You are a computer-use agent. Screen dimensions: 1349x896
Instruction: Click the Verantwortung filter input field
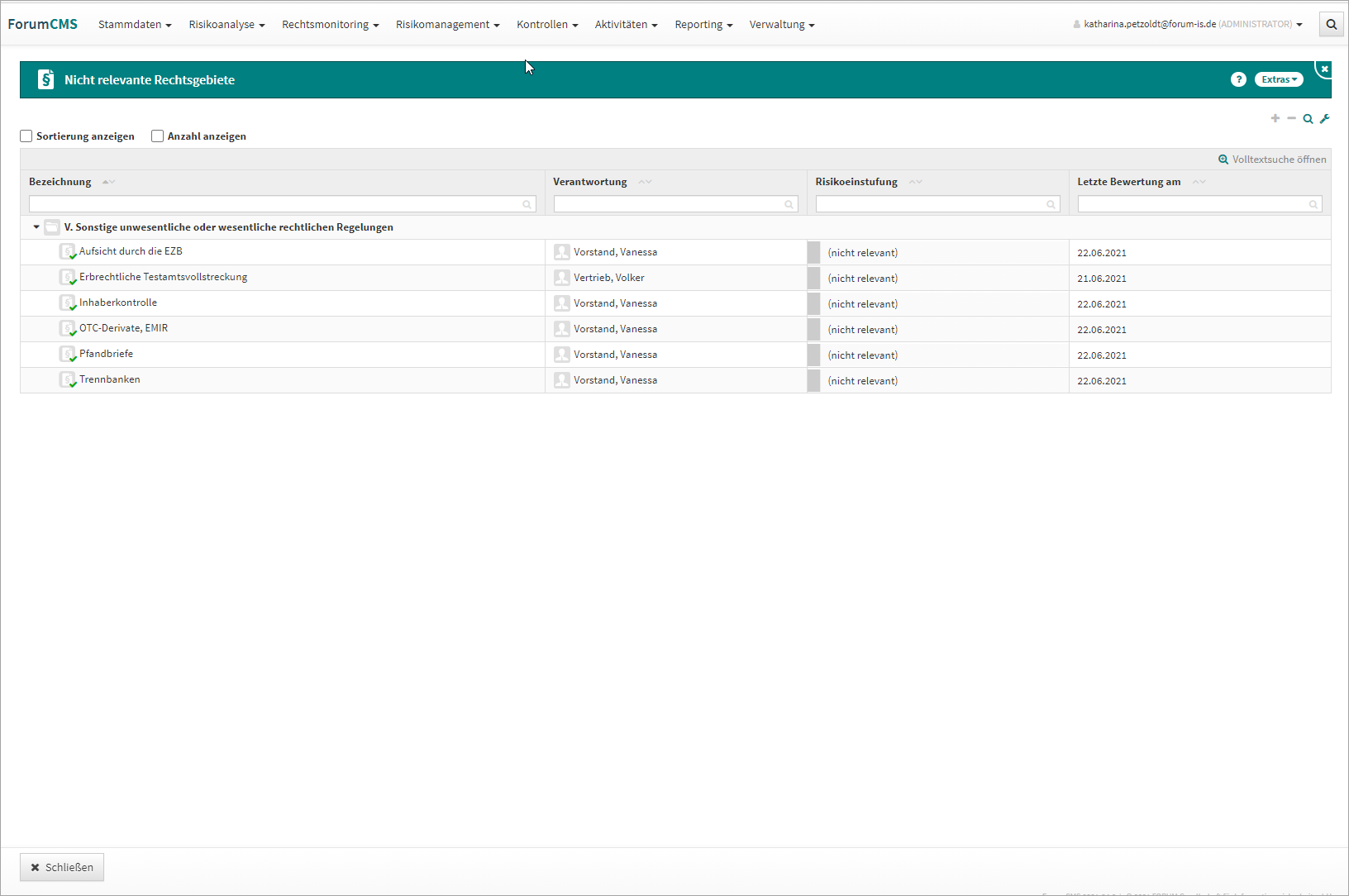click(670, 204)
